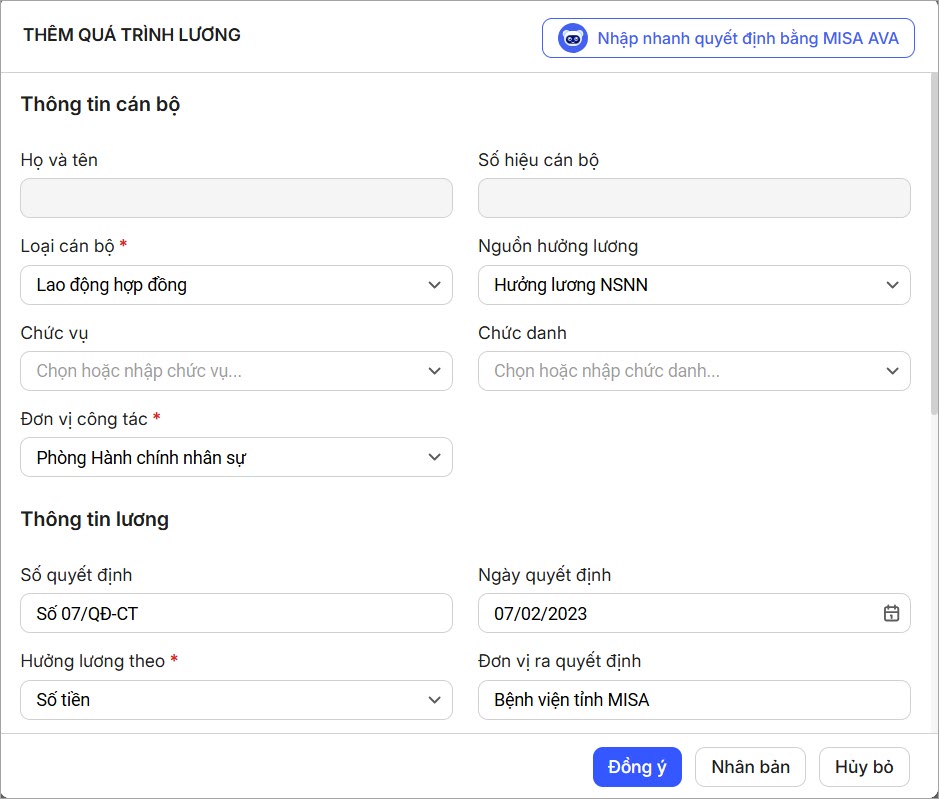Image resolution: width=939 pixels, height=799 pixels.
Task: Click the MISA AVA robot icon
Action: click(x=573, y=39)
